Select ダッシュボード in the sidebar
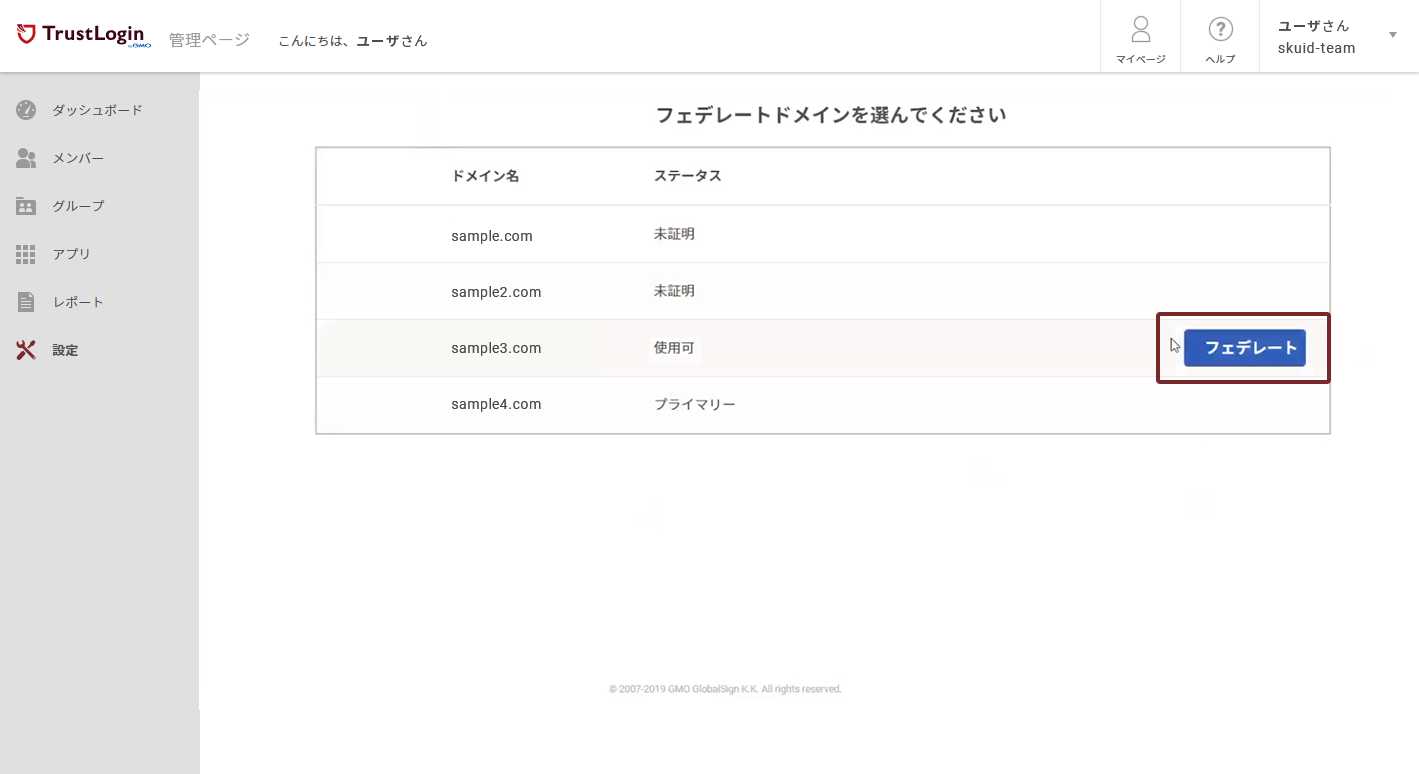The height and width of the screenshot is (774, 1419). click(97, 110)
